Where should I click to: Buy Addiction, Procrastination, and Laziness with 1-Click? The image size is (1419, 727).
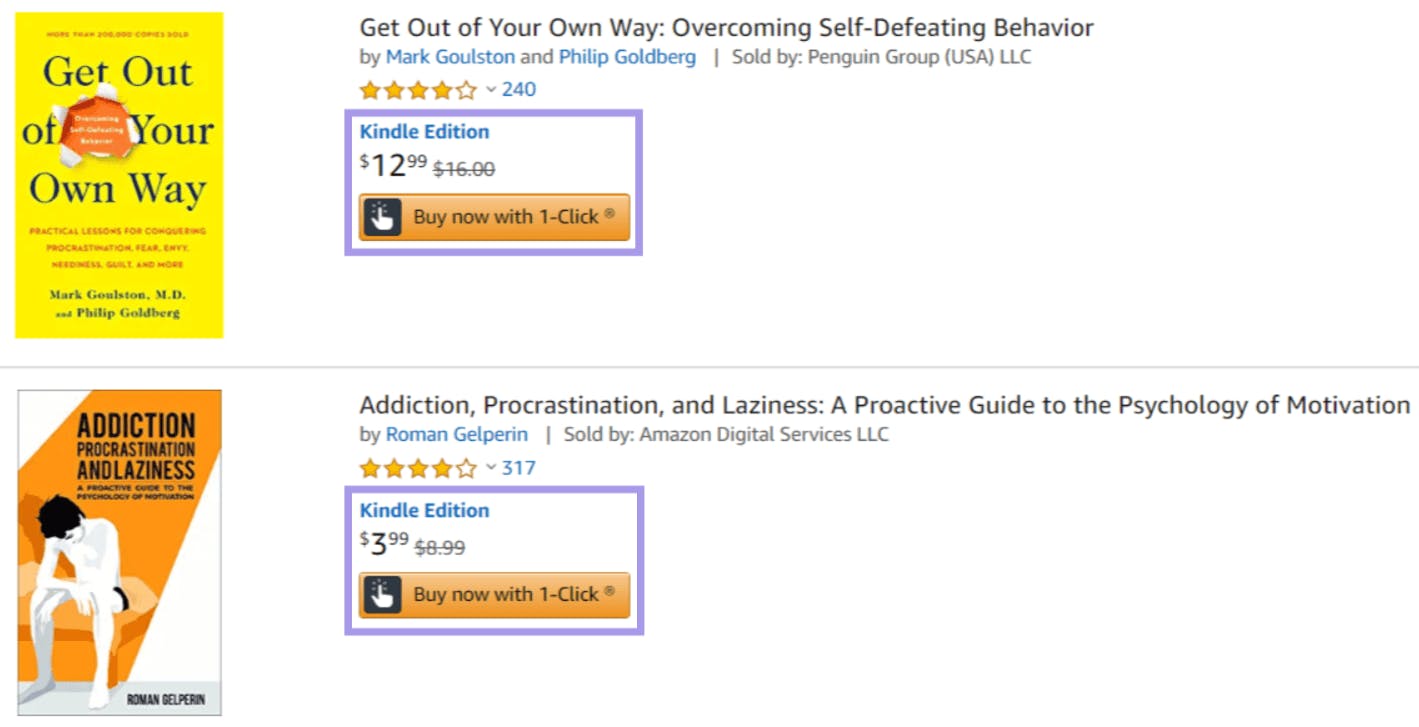tap(495, 595)
